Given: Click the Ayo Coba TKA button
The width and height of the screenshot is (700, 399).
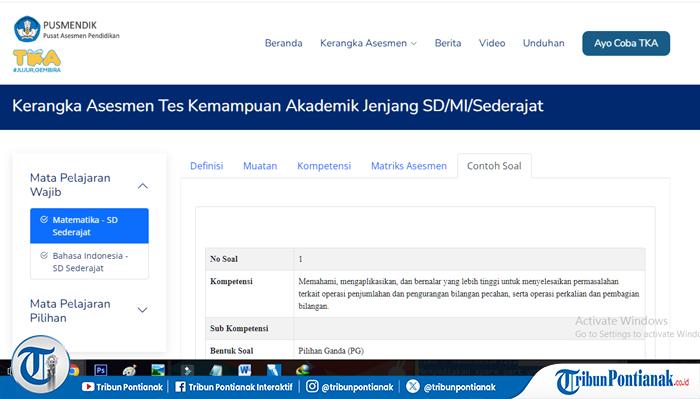Looking at the screenshot, I should [x=626, y=43].
